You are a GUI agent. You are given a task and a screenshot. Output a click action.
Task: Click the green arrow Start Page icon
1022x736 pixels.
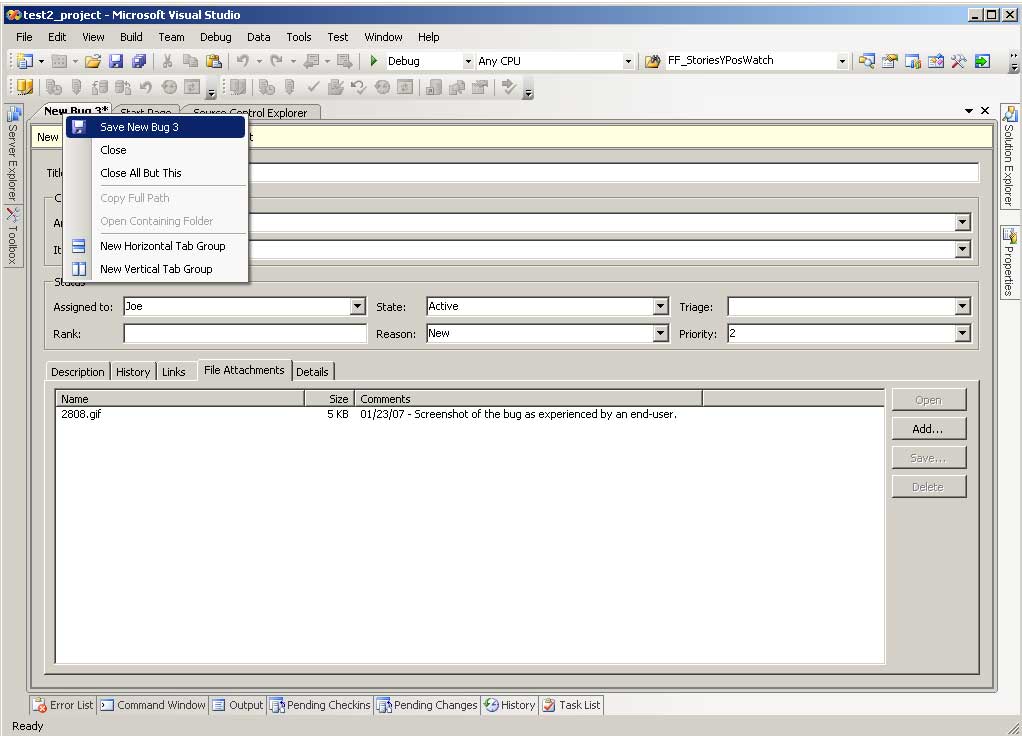click(x=982, y=61)
